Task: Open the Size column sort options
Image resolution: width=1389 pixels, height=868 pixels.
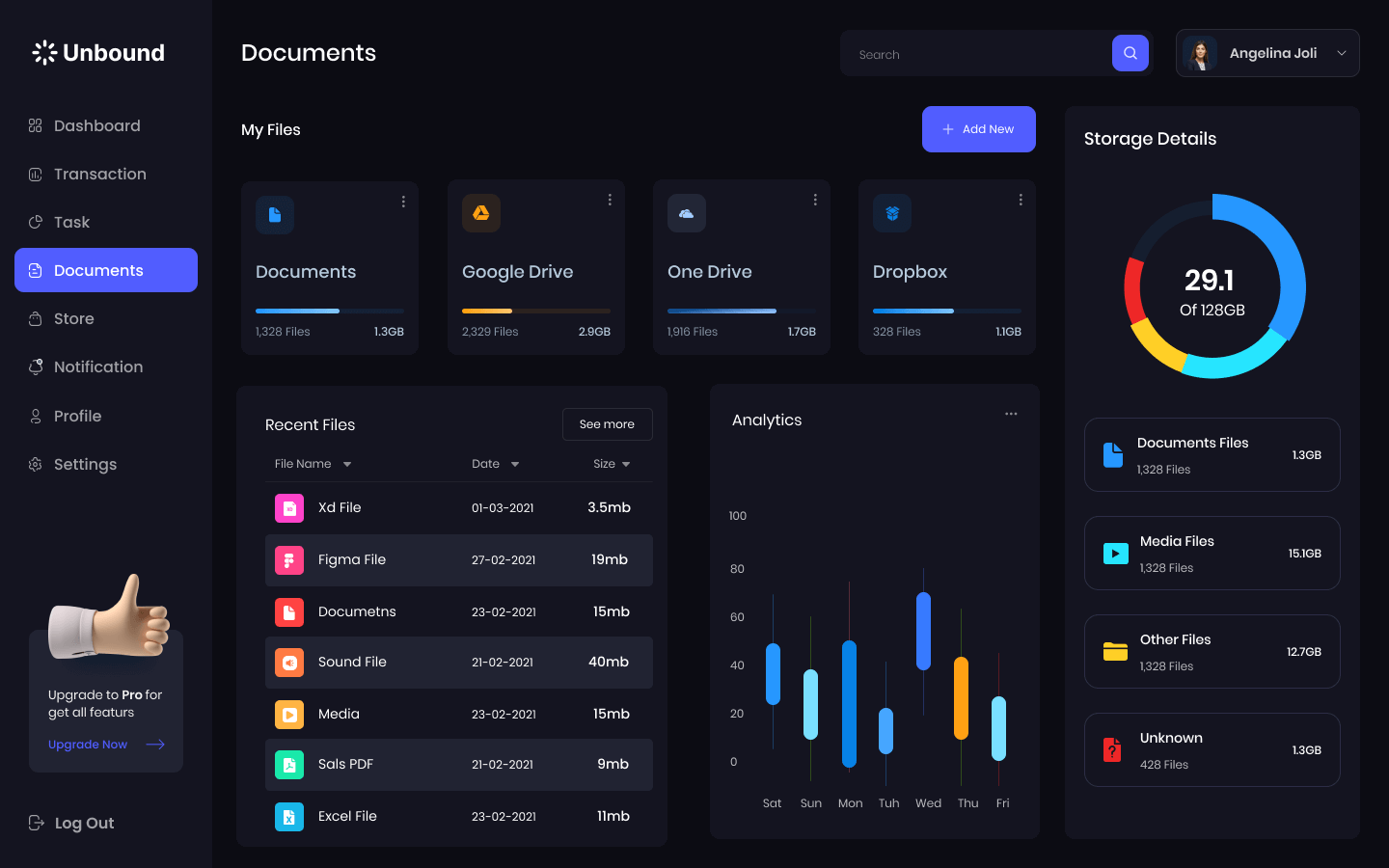Action: point(626,464)
